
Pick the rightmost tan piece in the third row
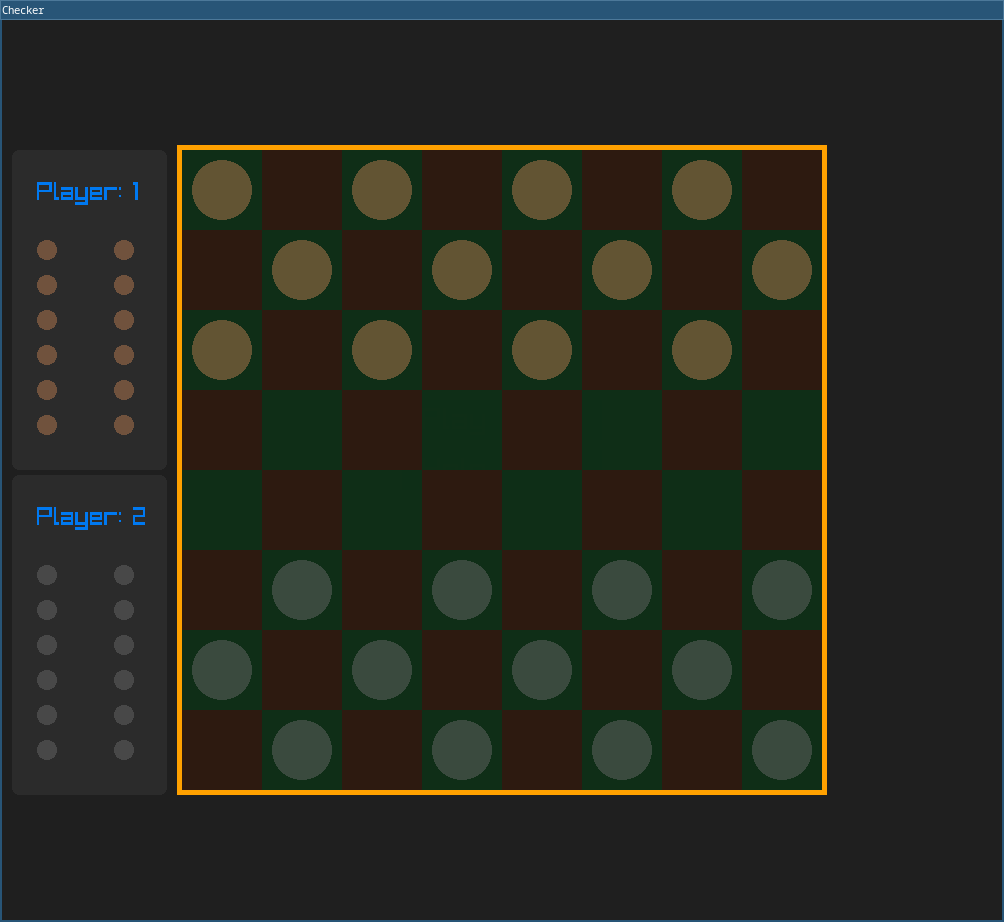pos(702,350)
